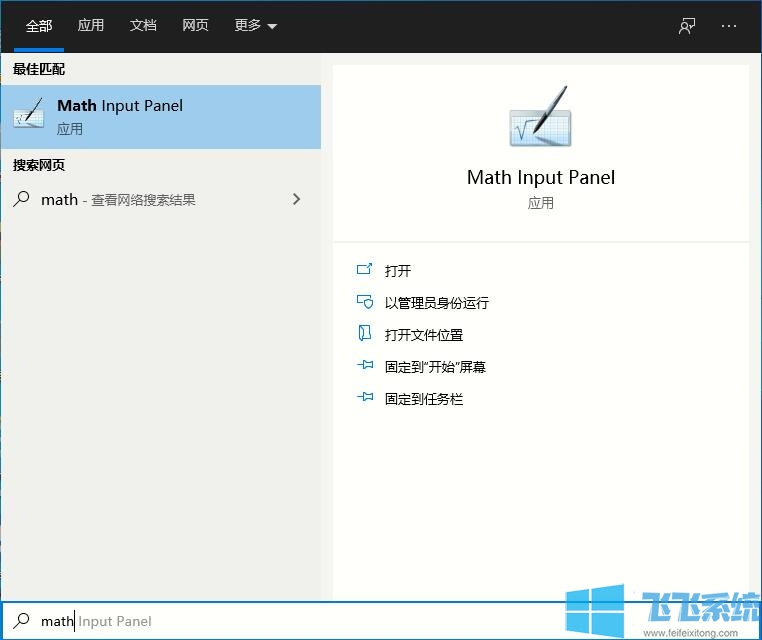Switch to the 网页 tab

(x=195, y=25)
